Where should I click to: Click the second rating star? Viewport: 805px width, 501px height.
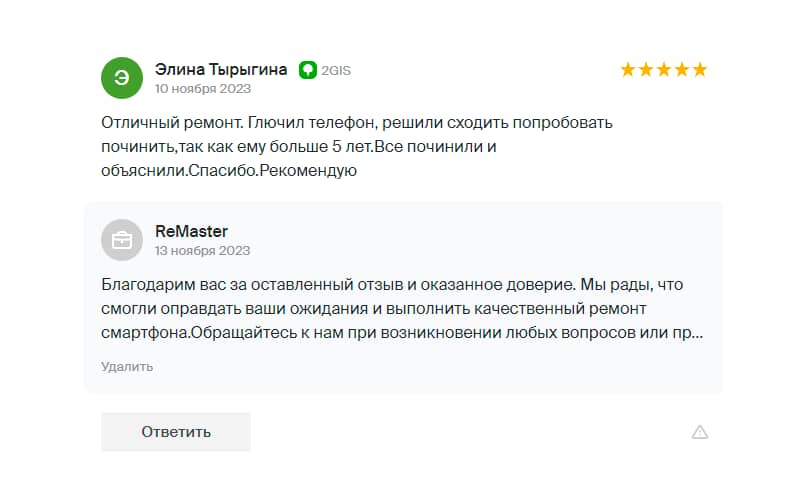click(646, 70)
